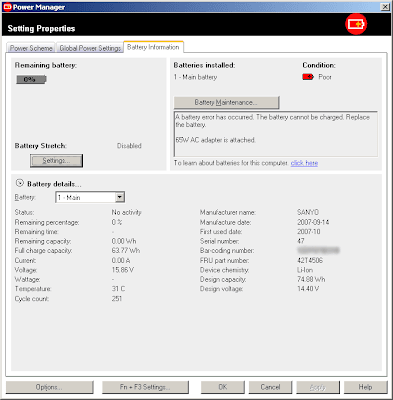Confirm with the OK button

point(223,387)
